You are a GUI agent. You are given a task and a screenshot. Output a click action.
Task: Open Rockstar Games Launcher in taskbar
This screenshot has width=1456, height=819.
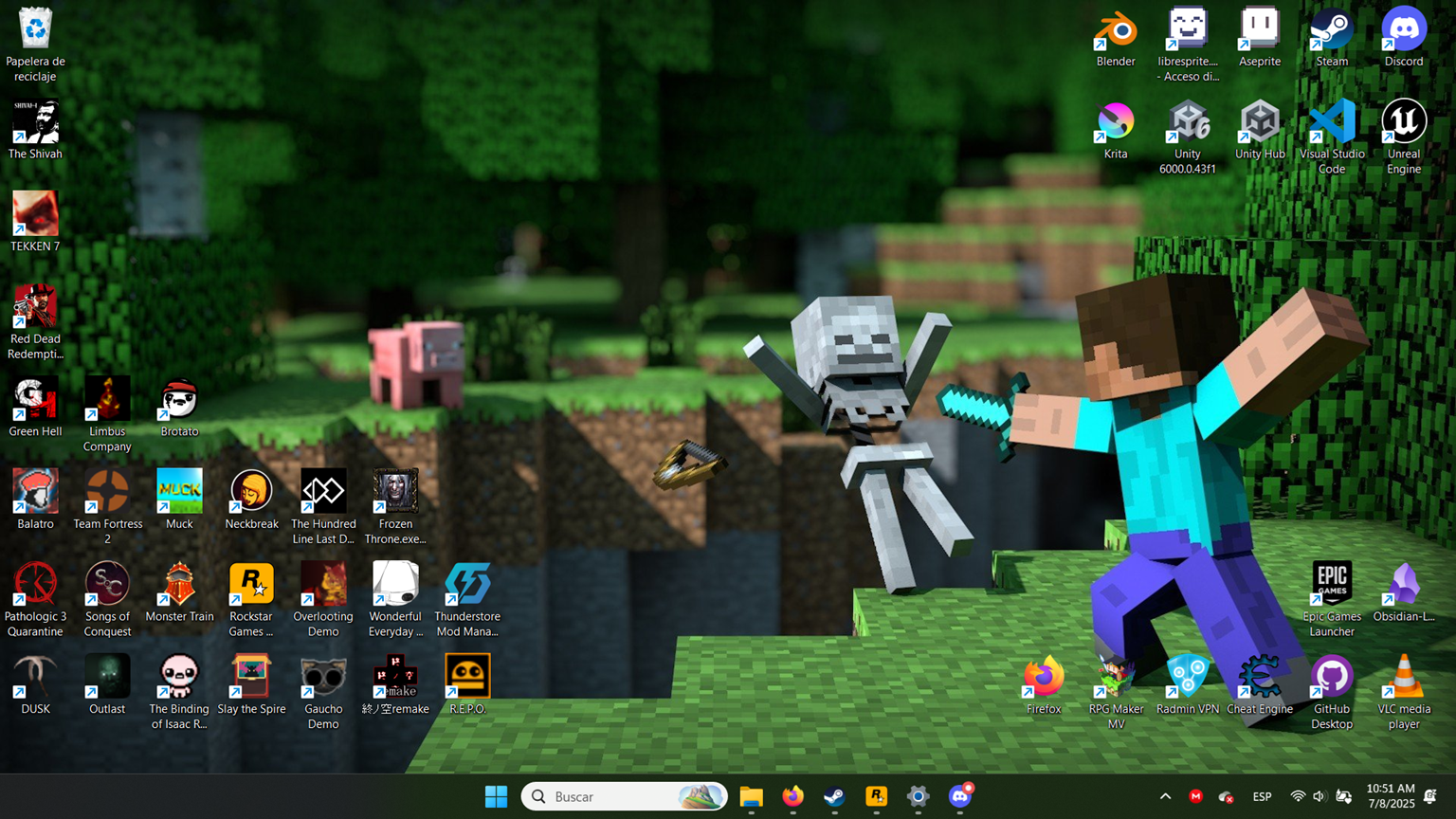coord(877,797)
